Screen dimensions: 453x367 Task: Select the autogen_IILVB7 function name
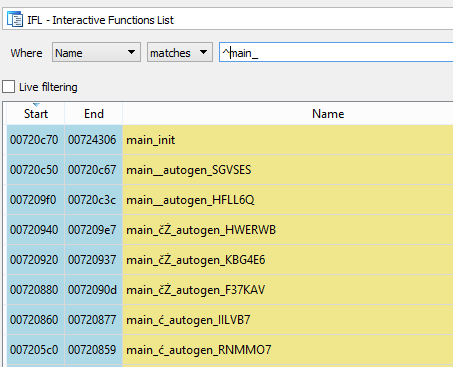[x=288, y=320]
